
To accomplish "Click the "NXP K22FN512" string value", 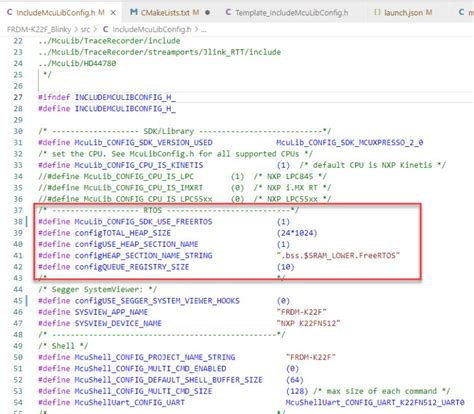I will (x=308, y=323).
